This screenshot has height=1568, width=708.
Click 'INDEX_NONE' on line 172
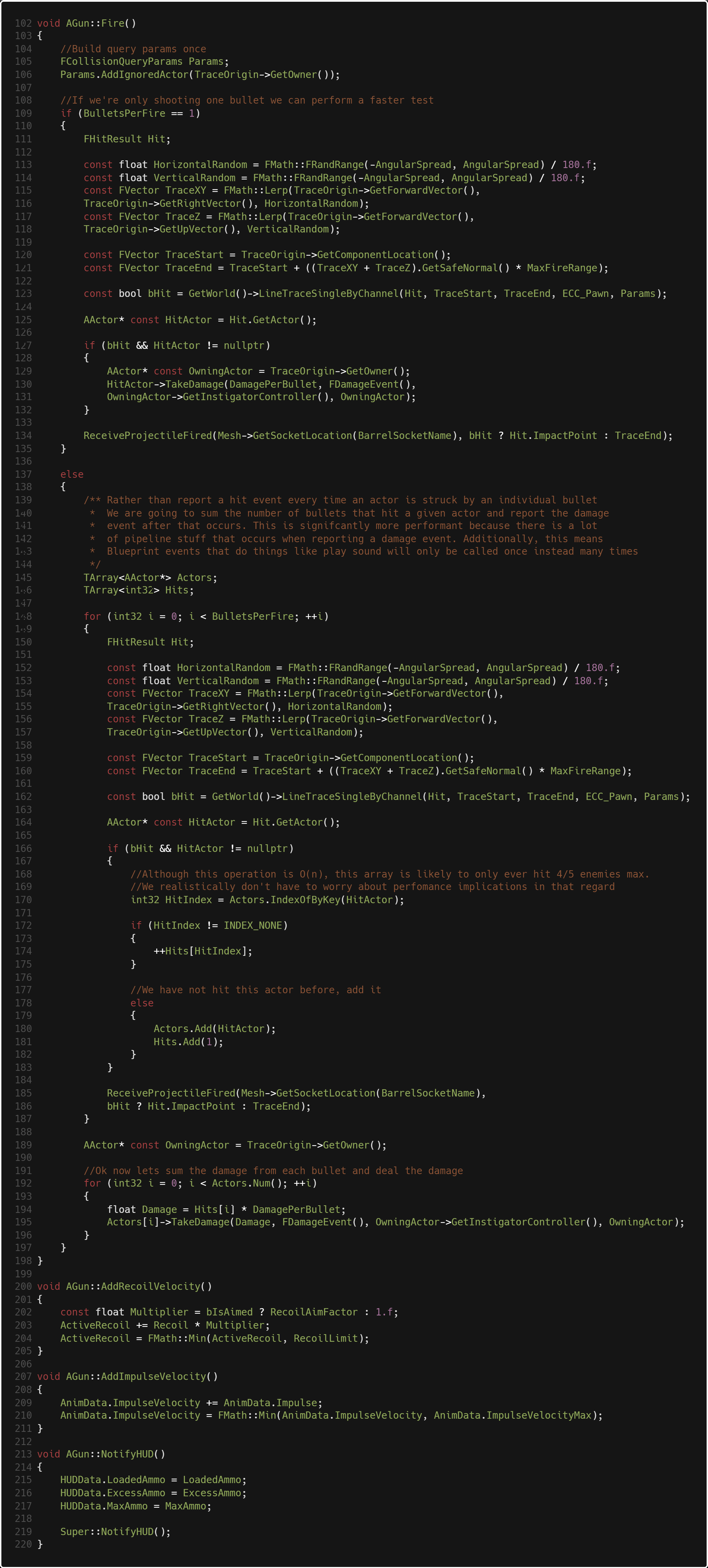253,925
